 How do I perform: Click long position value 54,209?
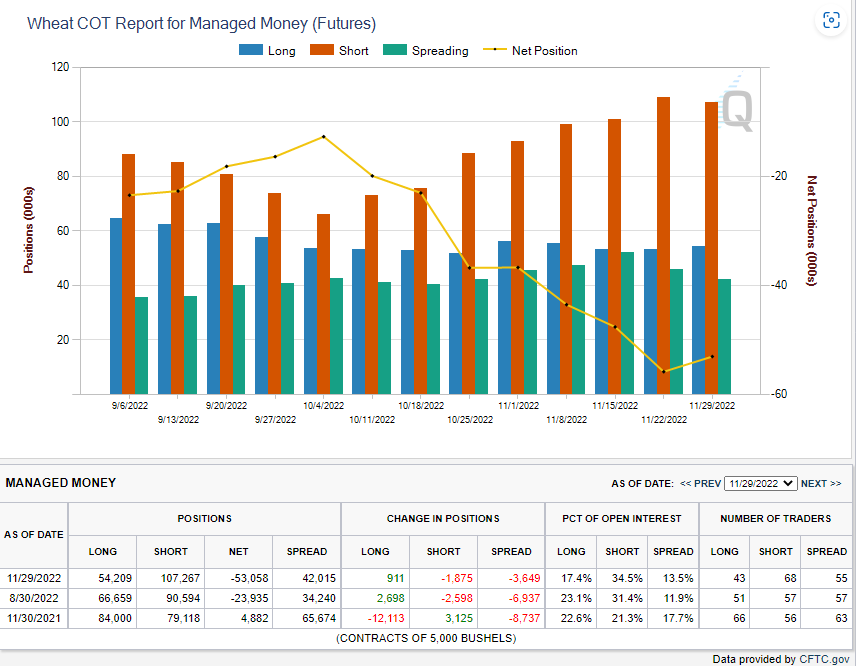[115, 578]
